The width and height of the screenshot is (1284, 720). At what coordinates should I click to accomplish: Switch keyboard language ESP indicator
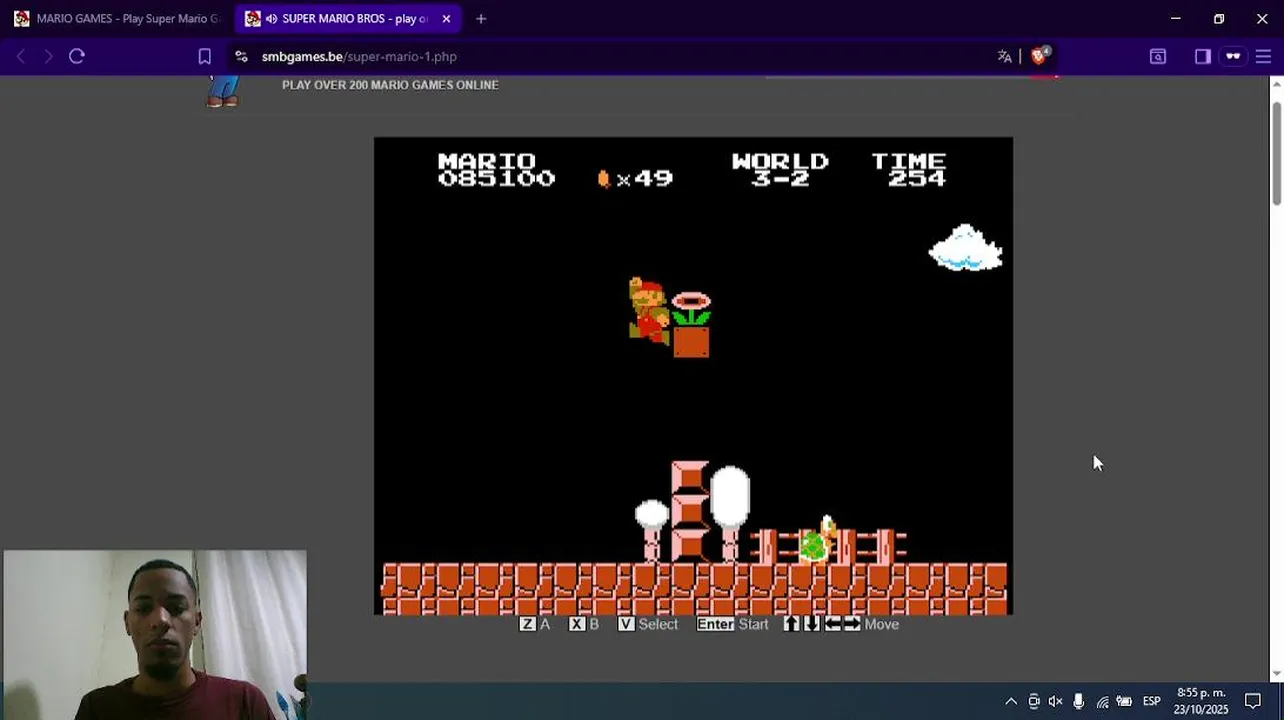(1151, 701)
